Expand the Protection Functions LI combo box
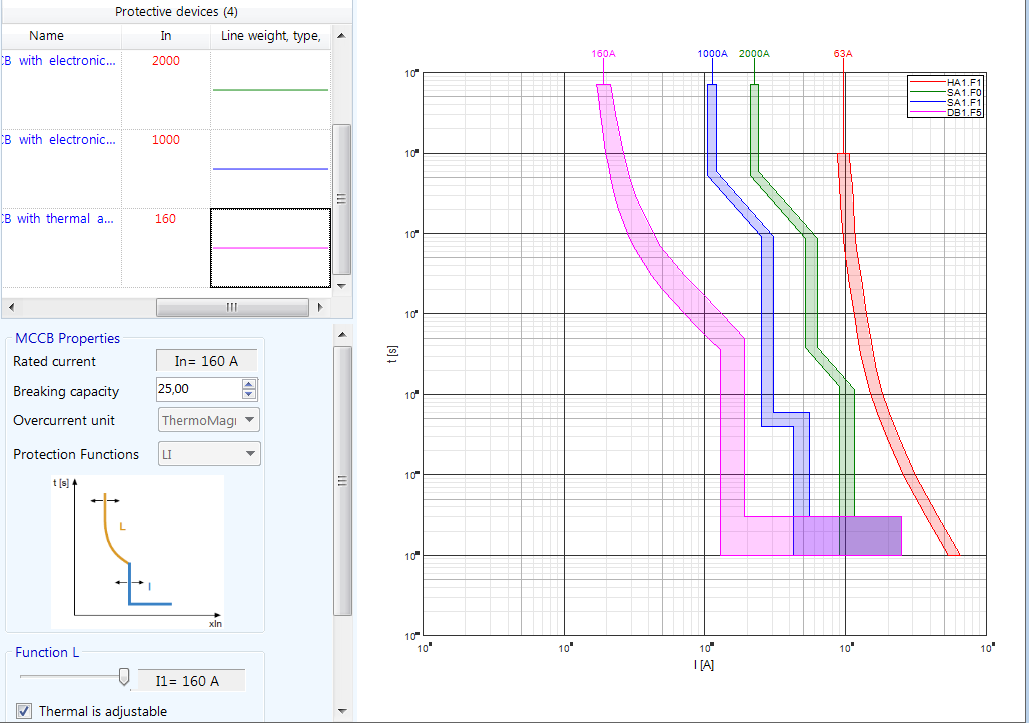1029x723 pixels. pyautogui.click(x=252, y=453)
